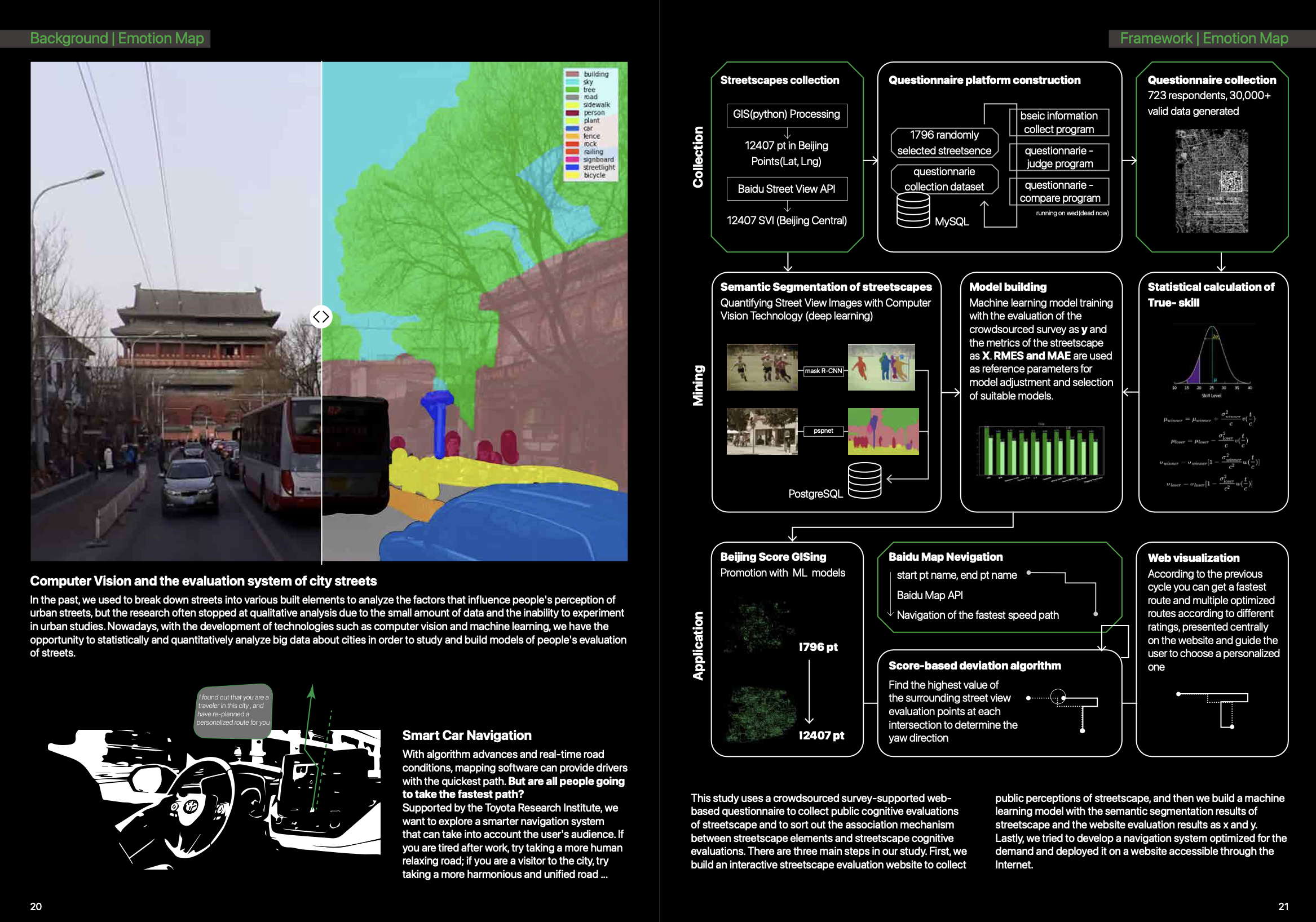The width and height of the screenshot is (1316, 922).
Task: Click the 'Collection' vertical row label
Action: coord(697,157)
